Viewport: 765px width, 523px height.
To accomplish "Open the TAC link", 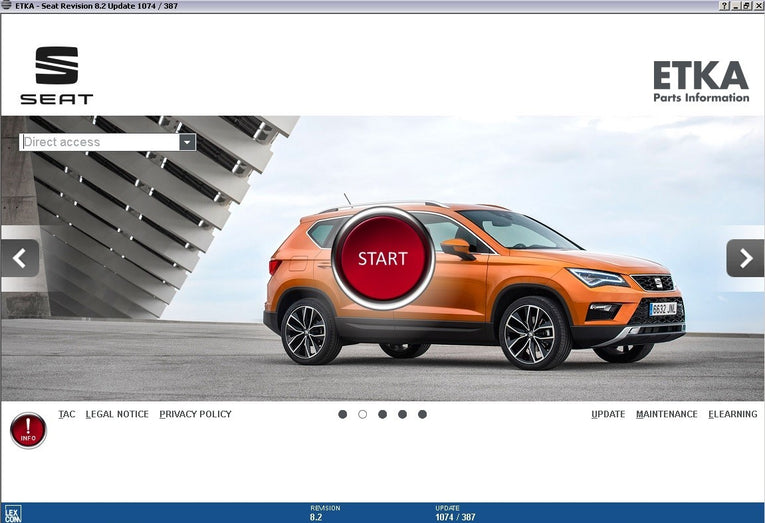I will [x=66, y=414].
